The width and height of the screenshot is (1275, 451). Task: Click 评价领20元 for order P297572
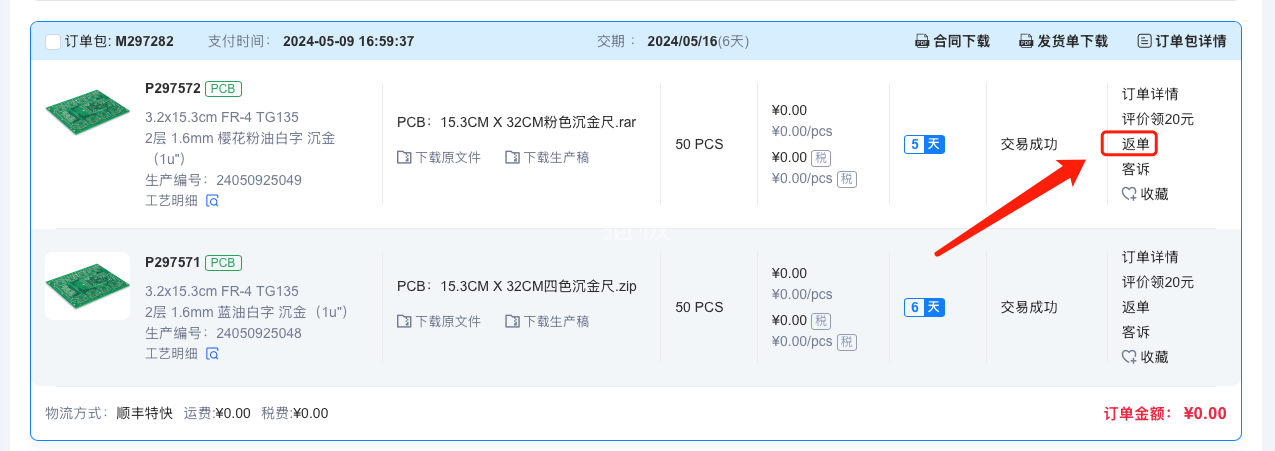(1157, 119)
